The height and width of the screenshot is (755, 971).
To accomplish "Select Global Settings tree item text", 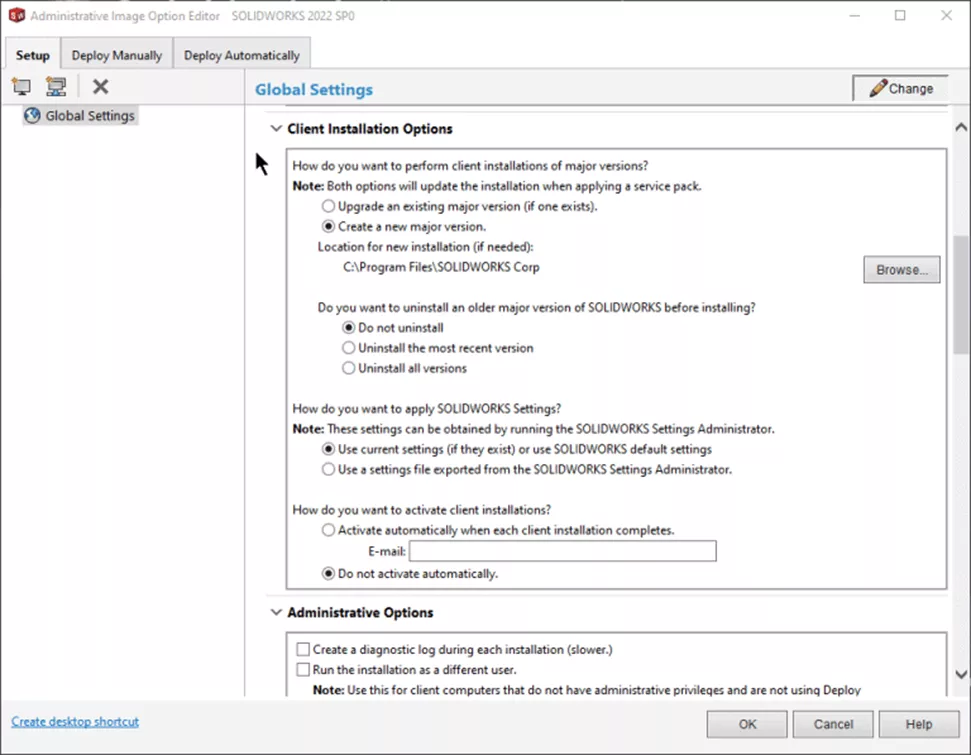I will click(90, 116).
